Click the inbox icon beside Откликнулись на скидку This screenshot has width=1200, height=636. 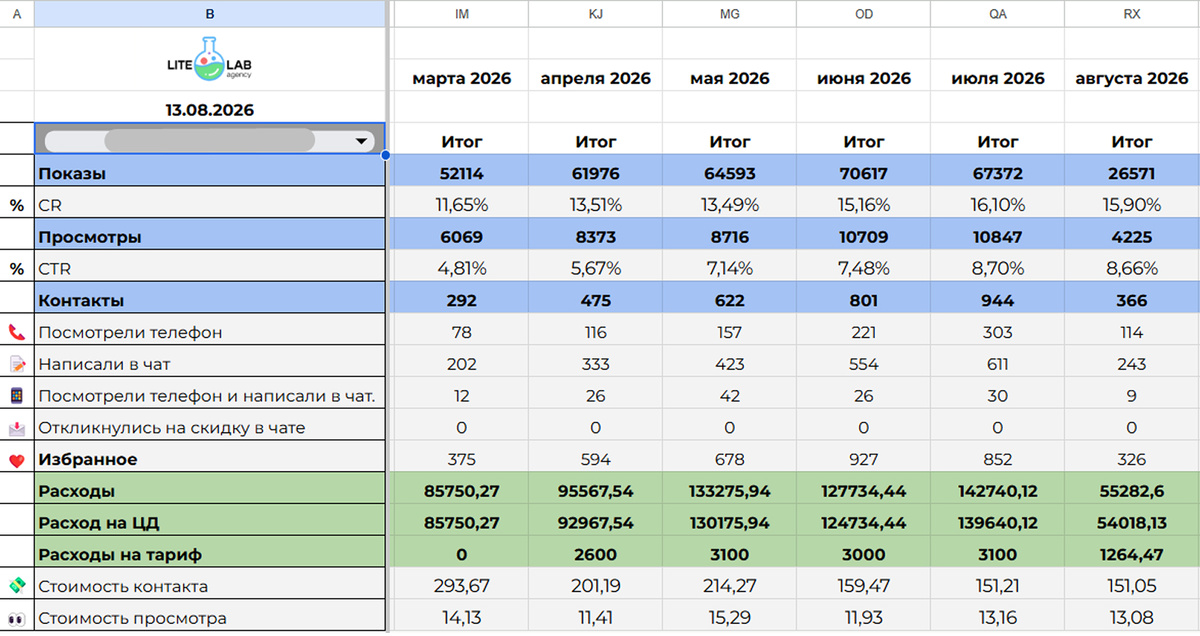pyautogui.click(x=17, y=428)
